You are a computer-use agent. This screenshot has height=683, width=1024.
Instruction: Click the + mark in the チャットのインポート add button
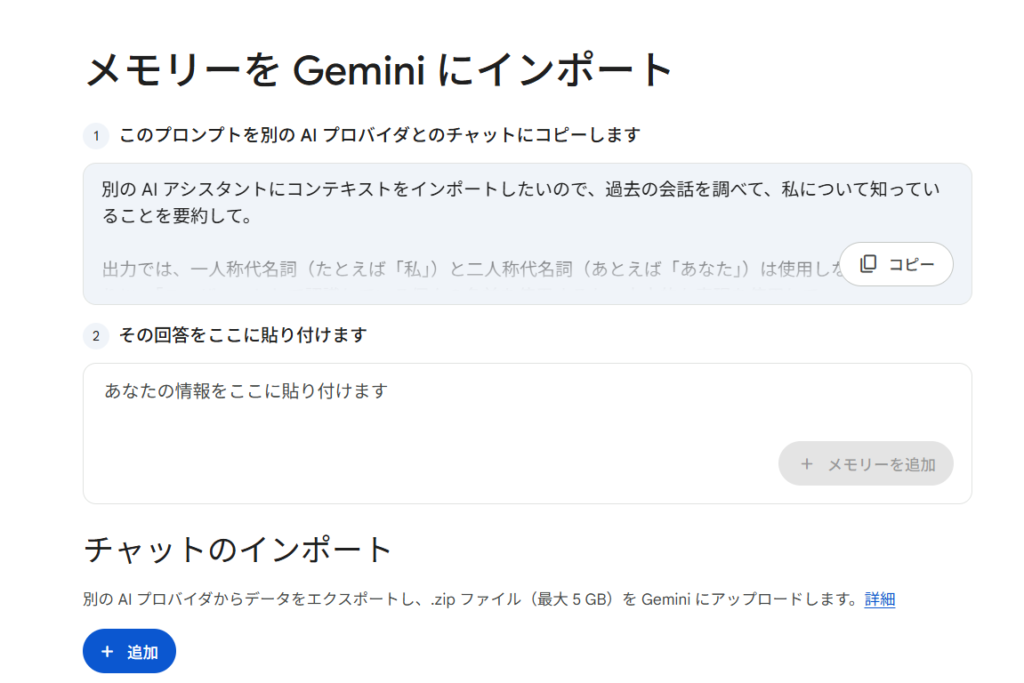click(x=107, y=651)
